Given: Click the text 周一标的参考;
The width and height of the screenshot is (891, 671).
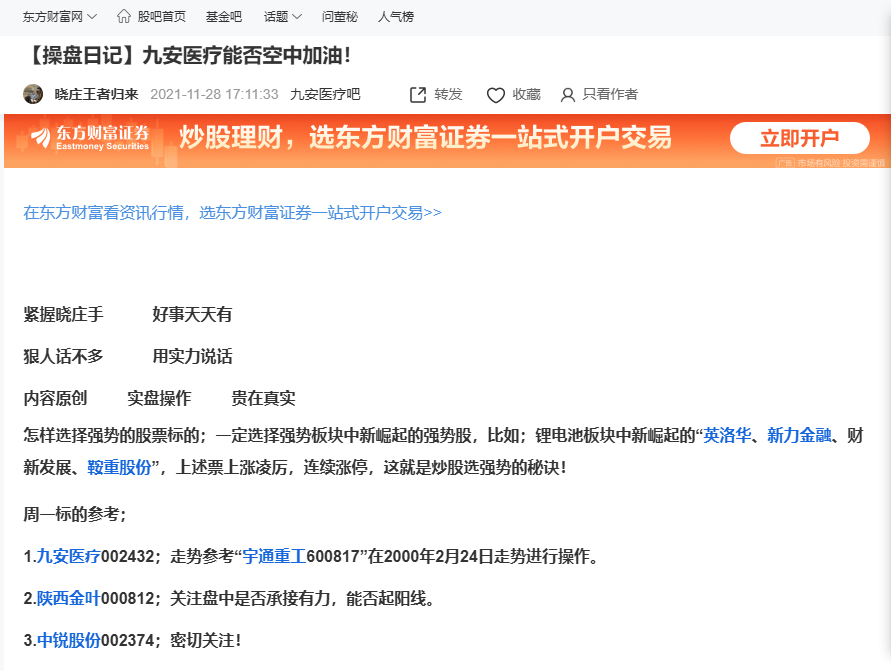Looking at the screenshot, I should (x=74, y=514).
